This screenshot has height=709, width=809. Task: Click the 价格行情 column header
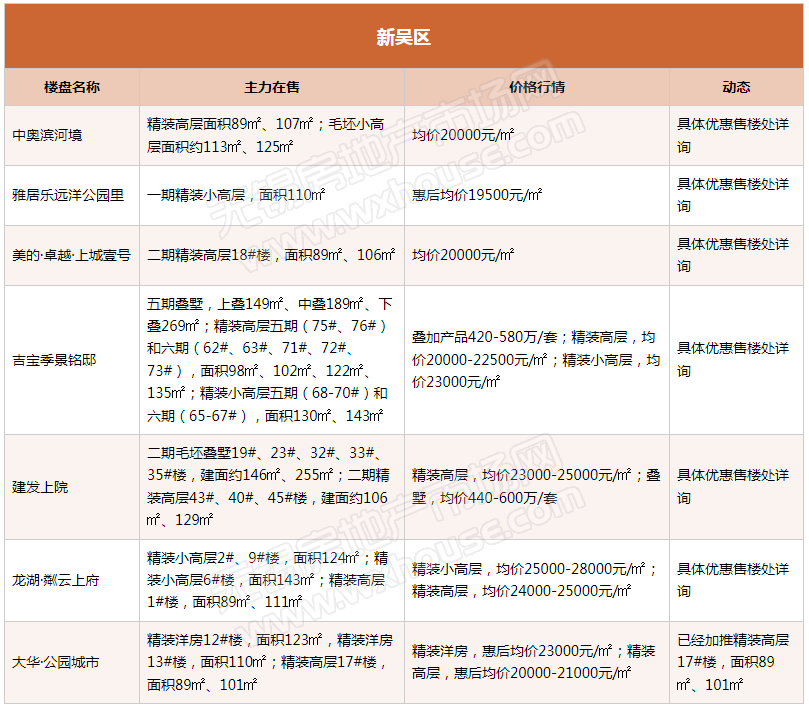coord(536,87)
